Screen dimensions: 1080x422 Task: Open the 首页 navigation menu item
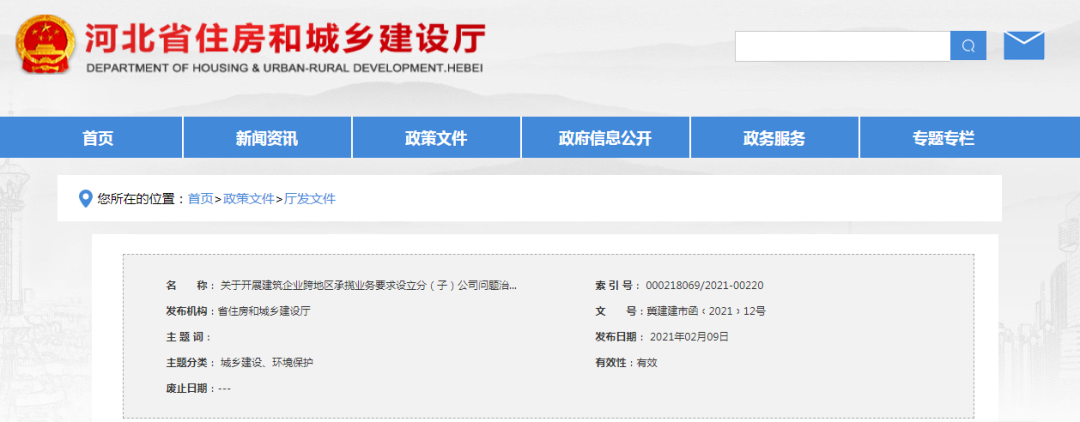98,139
